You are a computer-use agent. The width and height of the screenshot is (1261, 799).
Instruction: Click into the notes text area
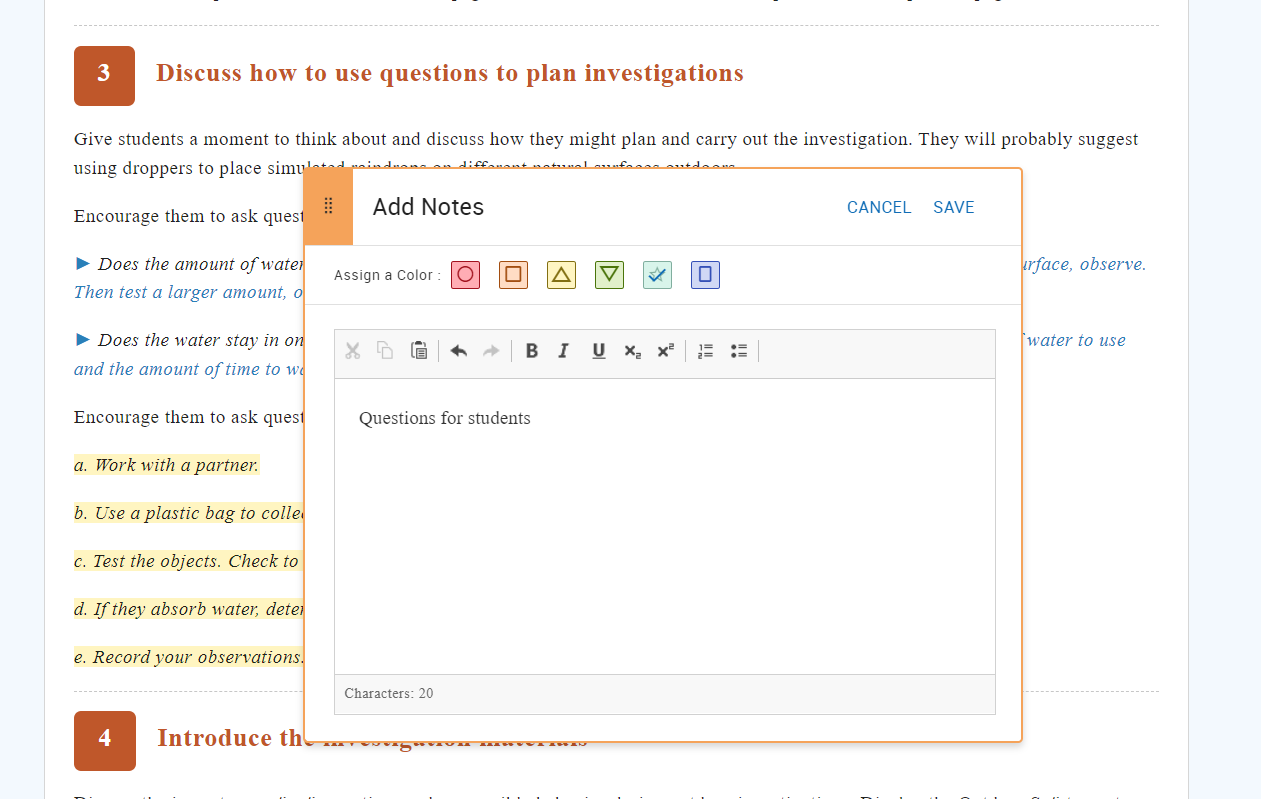665,526
